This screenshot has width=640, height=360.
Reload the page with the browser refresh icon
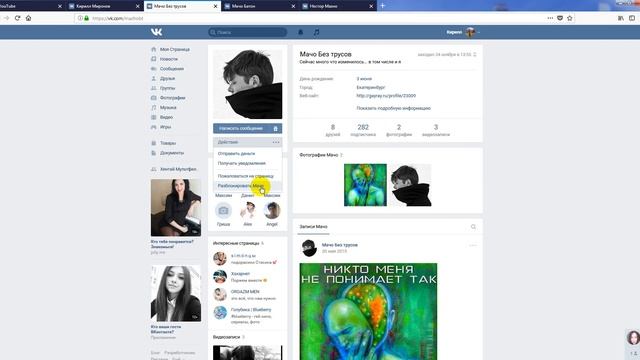17,18
